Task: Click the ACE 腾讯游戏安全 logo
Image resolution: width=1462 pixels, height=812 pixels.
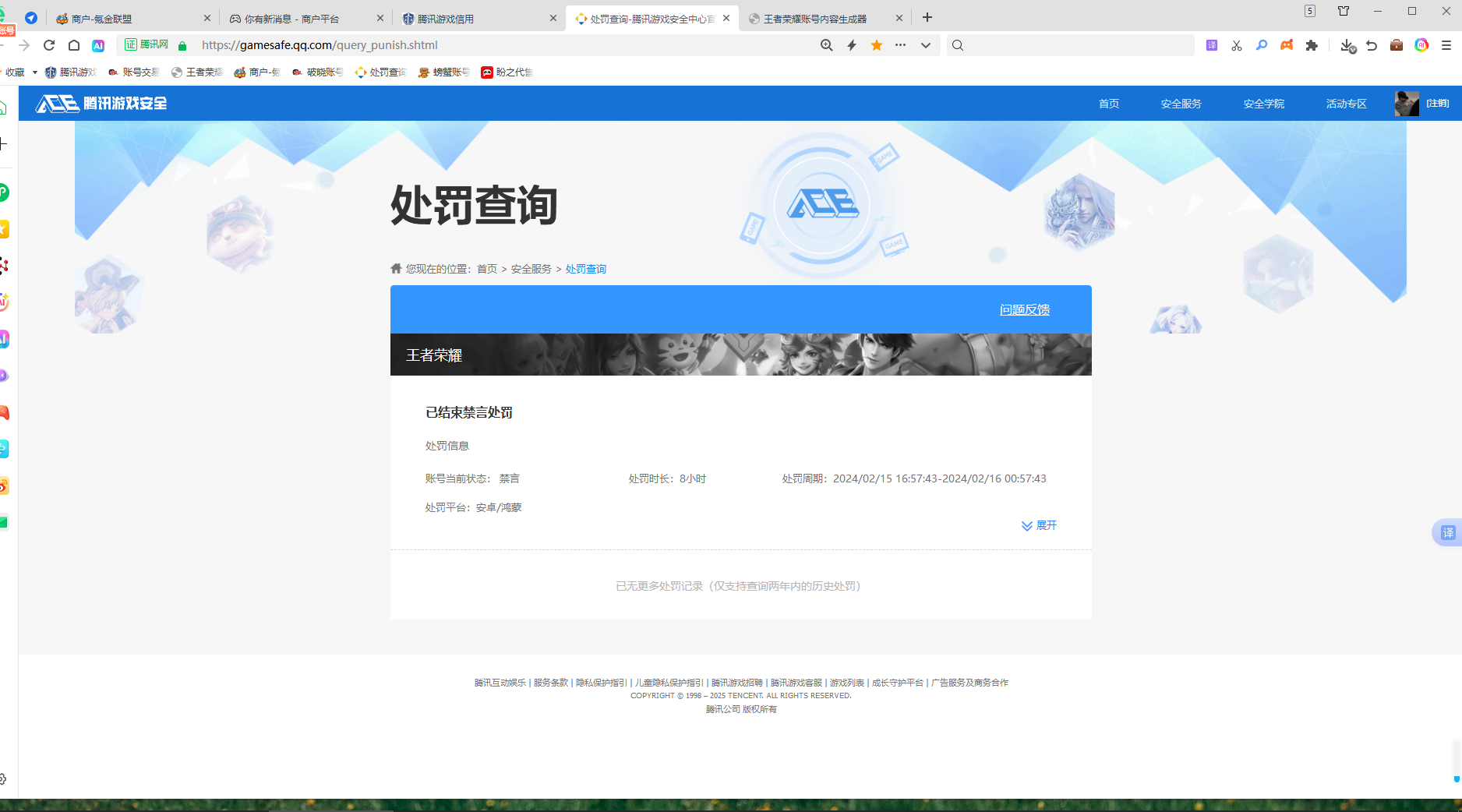Action: pyautogui.click(x=101, y=103)
